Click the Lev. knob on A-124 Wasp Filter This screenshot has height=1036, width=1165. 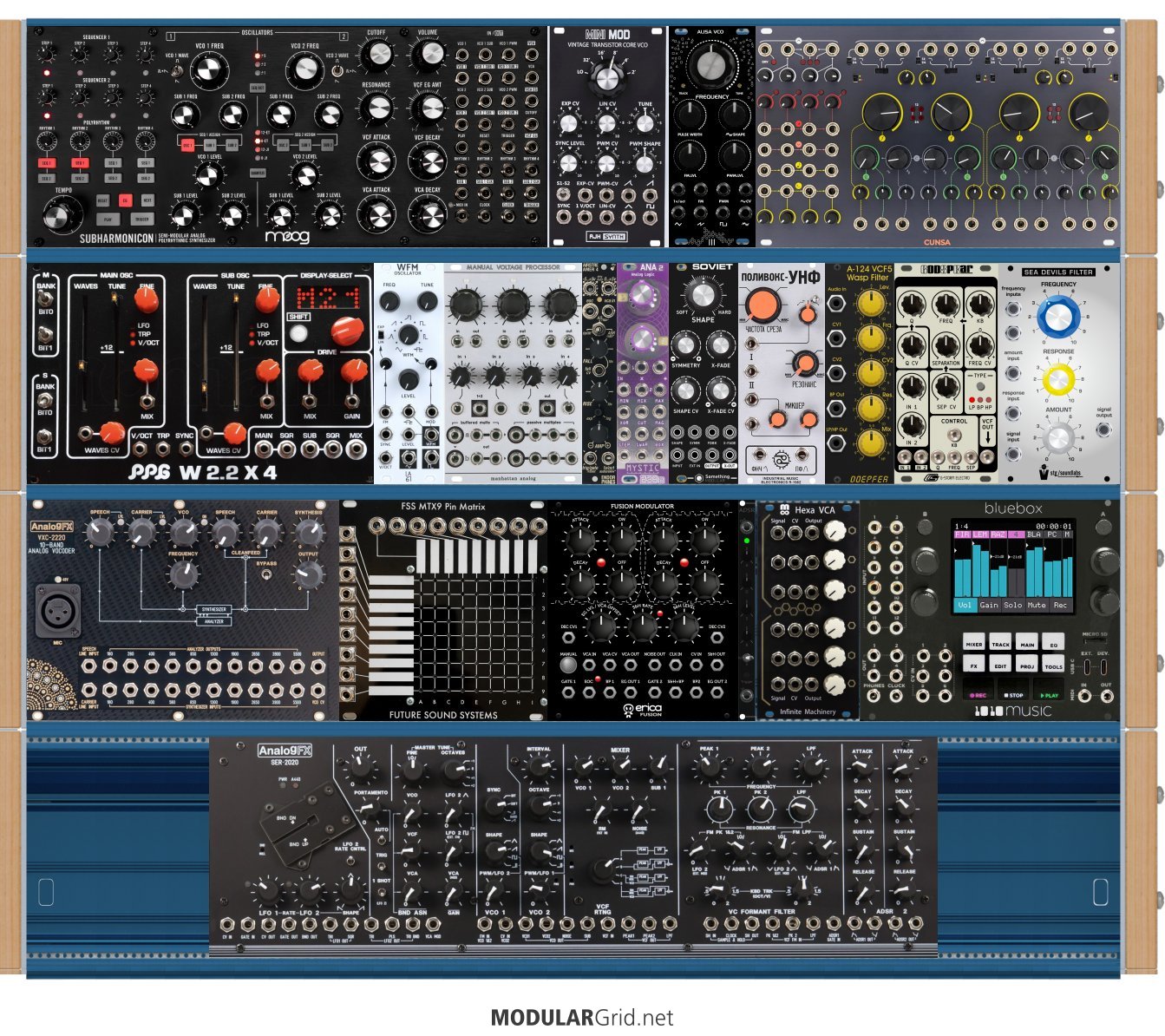click(870, 304)
